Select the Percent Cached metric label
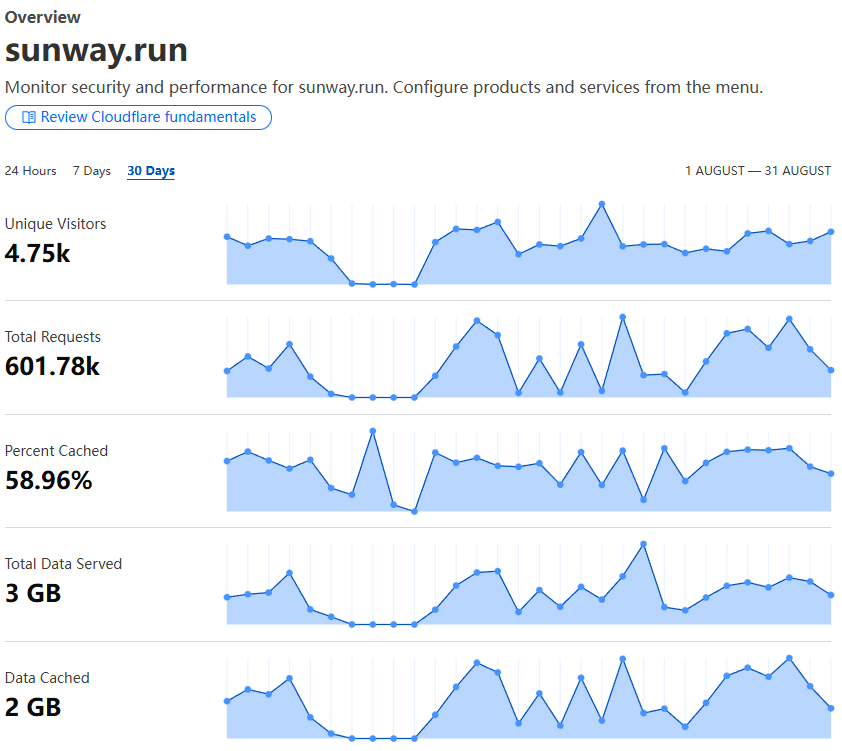The width and height of the screenshot is (842, 751). 56,451
